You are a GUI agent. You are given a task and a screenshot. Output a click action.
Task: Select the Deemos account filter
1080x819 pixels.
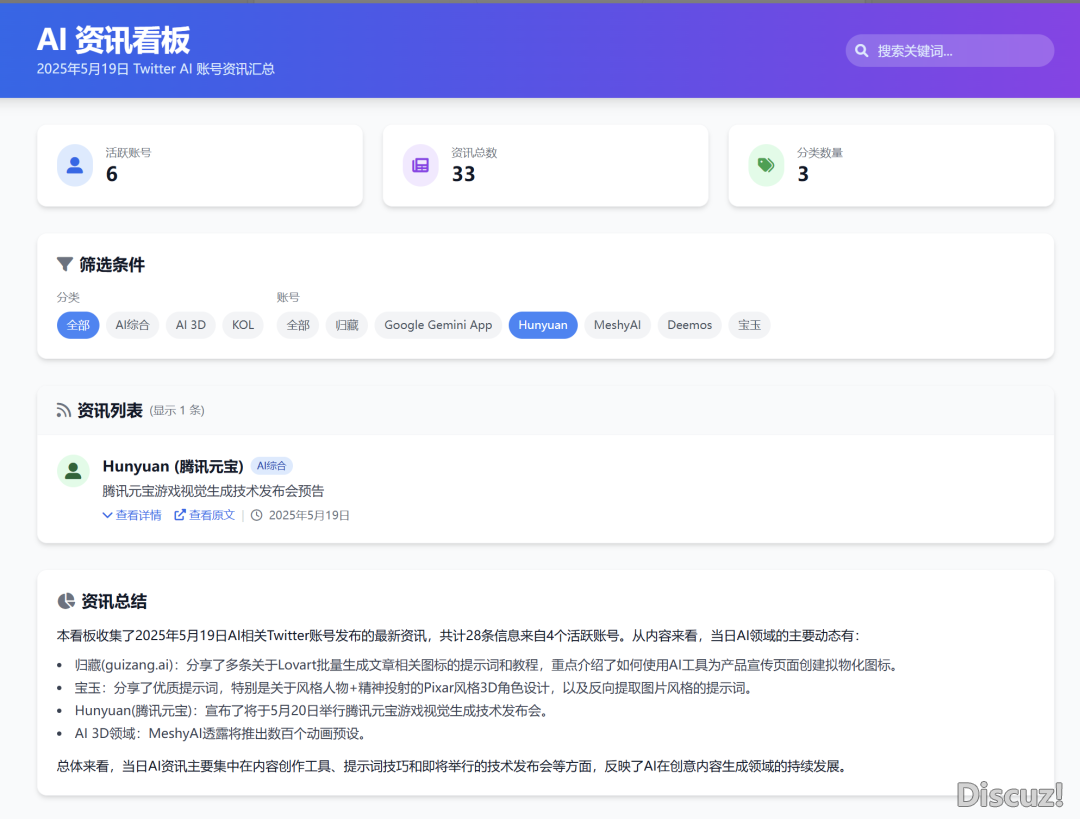click(x=689, y=325)
